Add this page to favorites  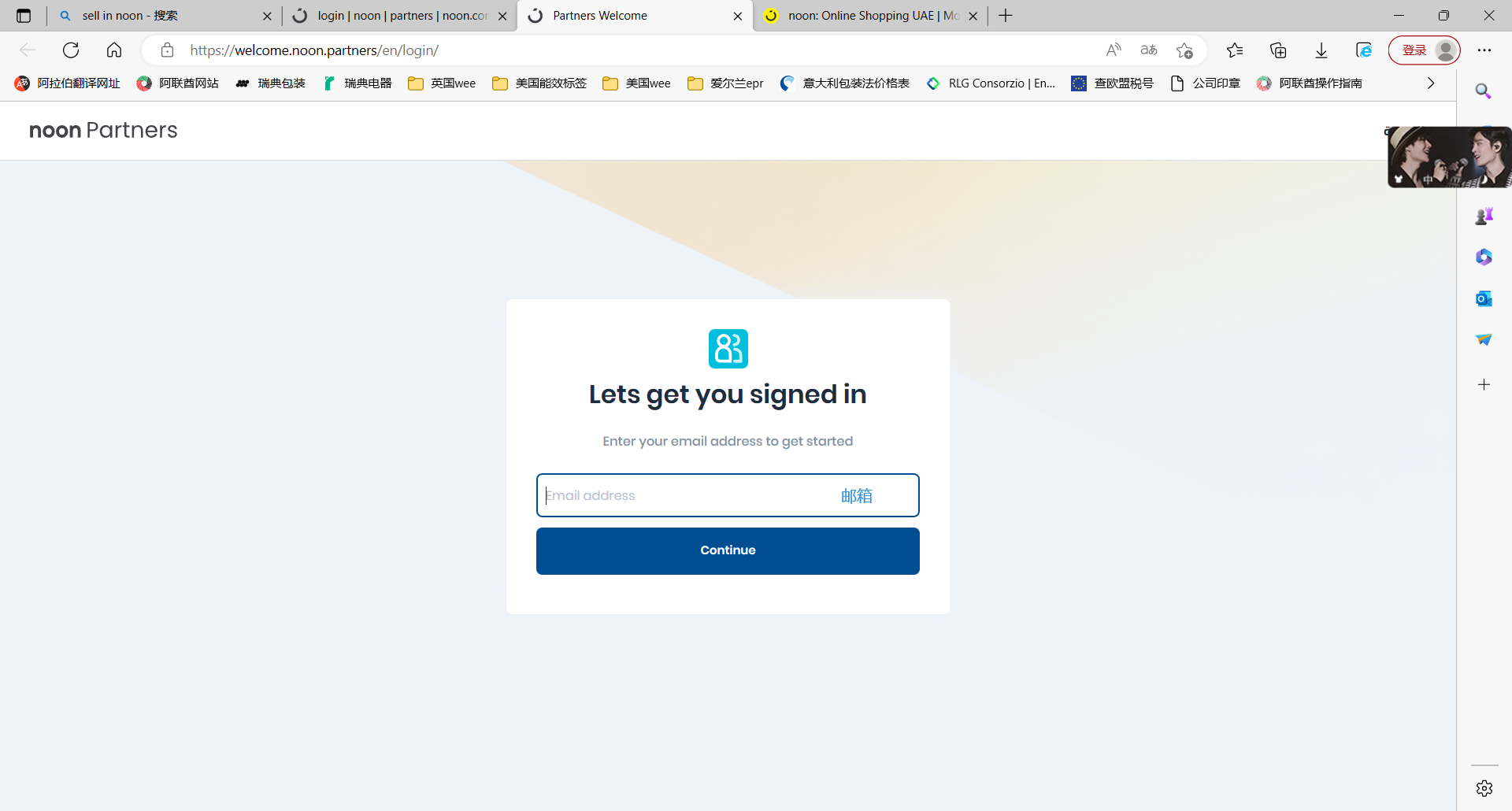pos(1184,50)
